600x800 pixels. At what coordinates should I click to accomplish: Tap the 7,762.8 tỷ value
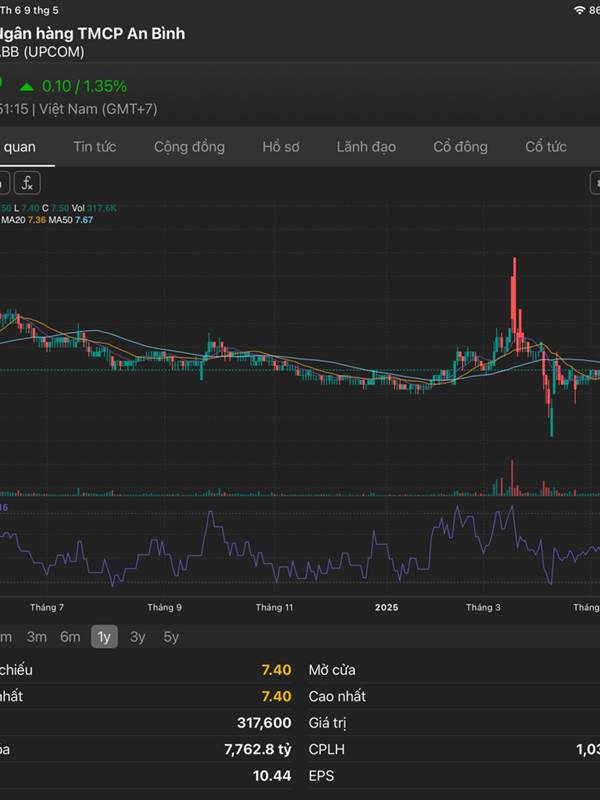[x=258, y=749]
